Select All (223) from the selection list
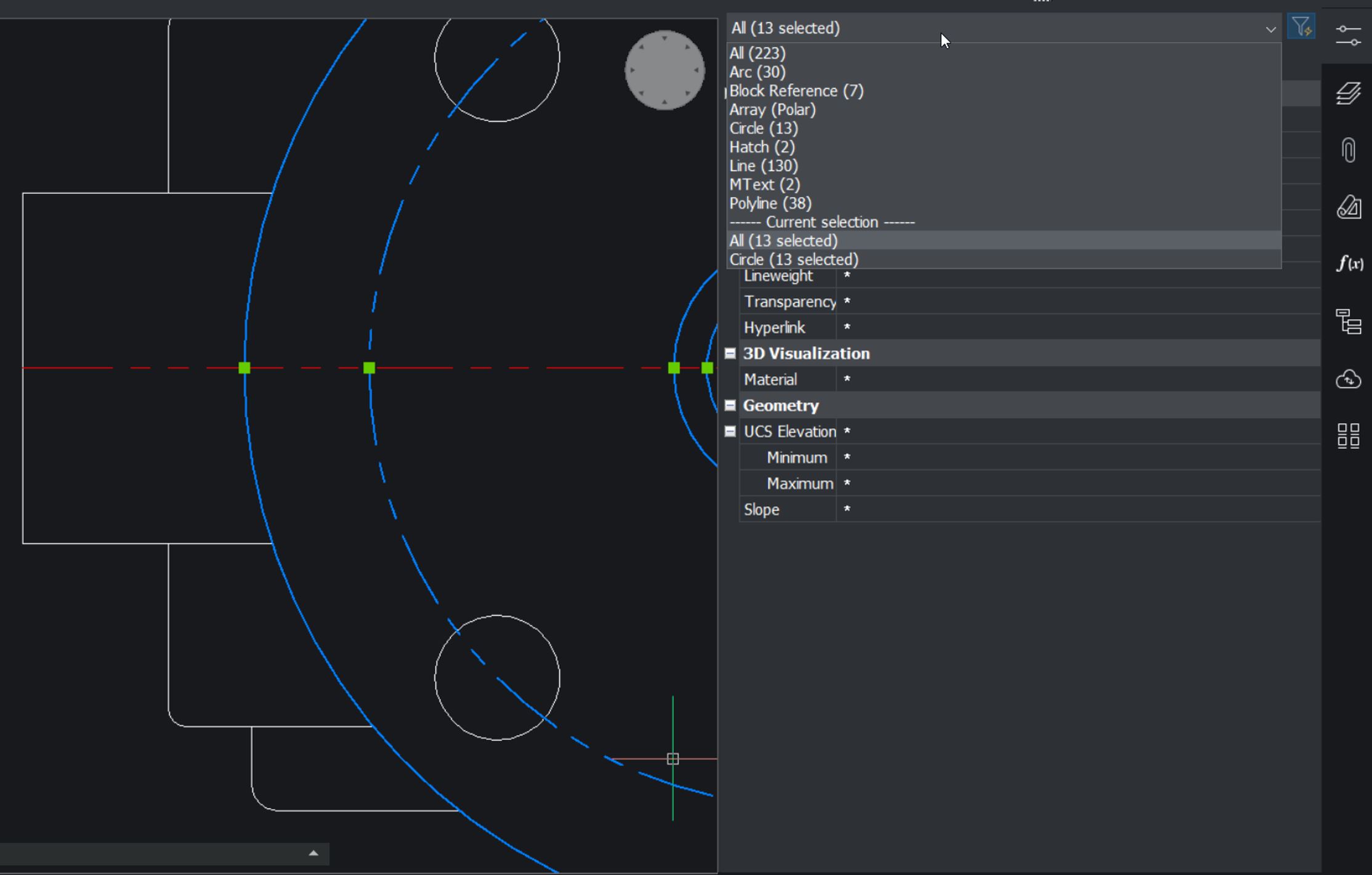 [x=757, y=54]
